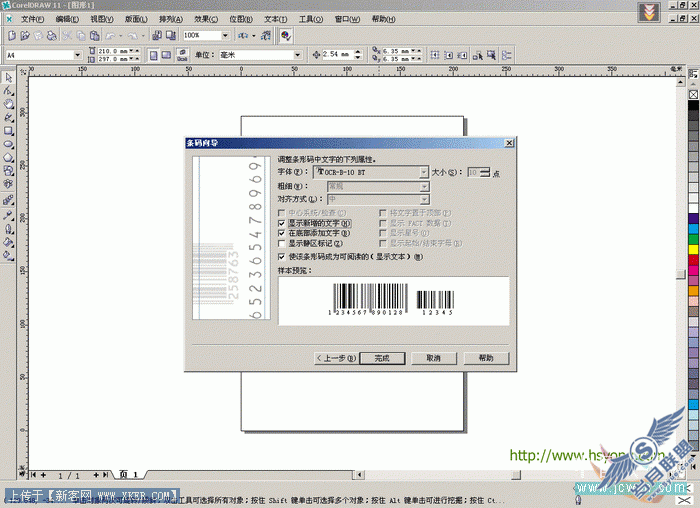Viewport: 700px width, 508px height.
Task: Uncheck 显示新增的文字 checkbox
Action: tap(282, 223)
